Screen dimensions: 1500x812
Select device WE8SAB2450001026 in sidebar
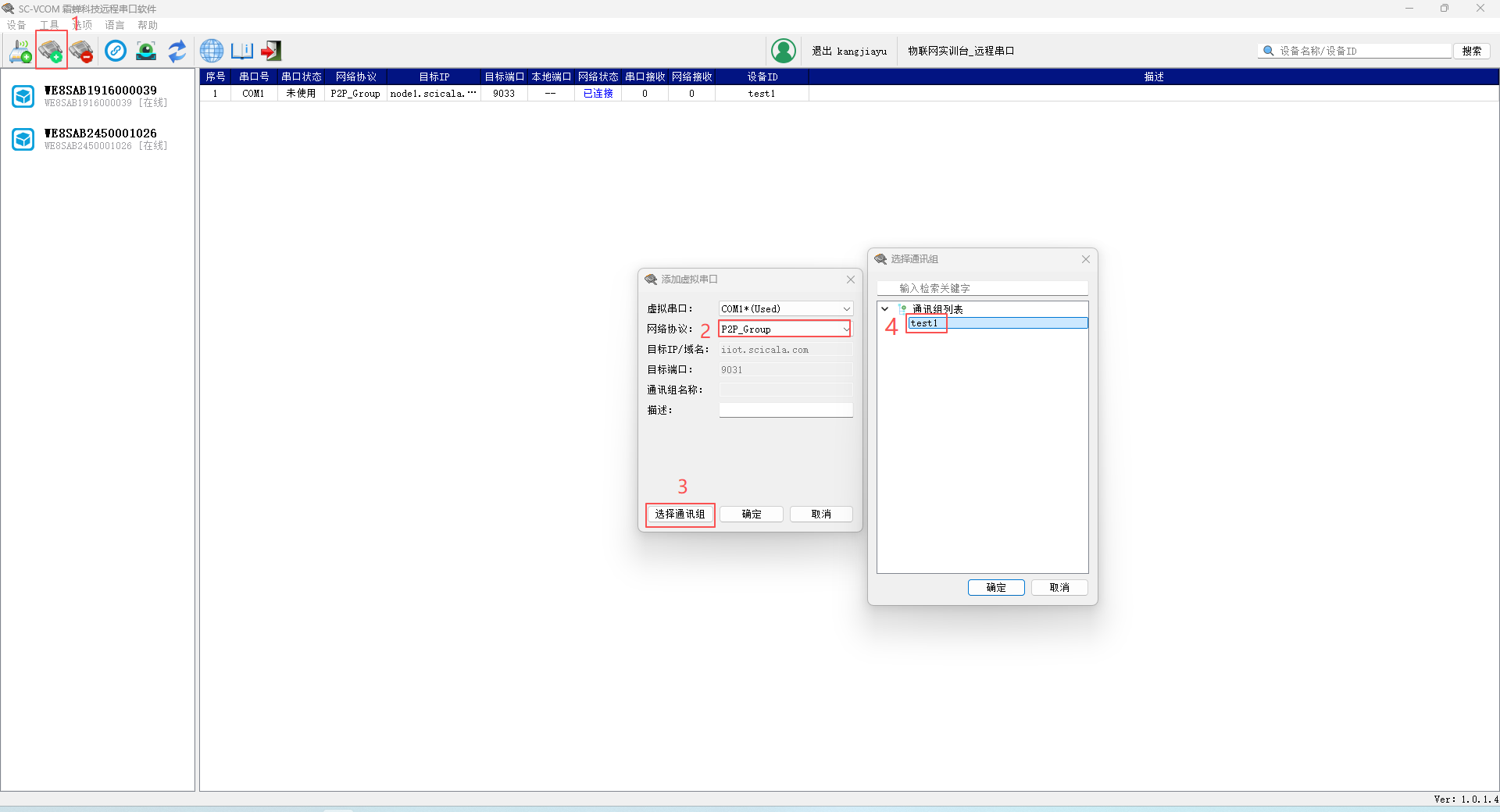tap(100, 139)
